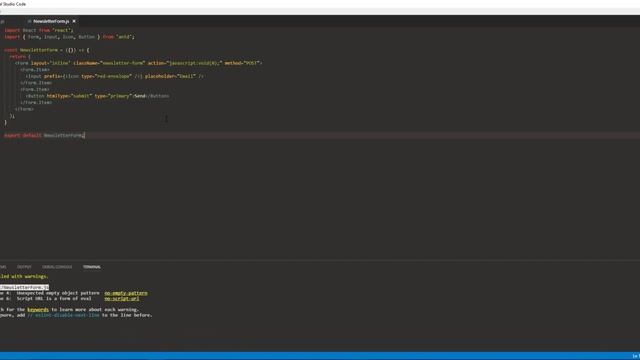
Task: Select the NewsletterForm.js editor tab
Action: click(51, 21)
